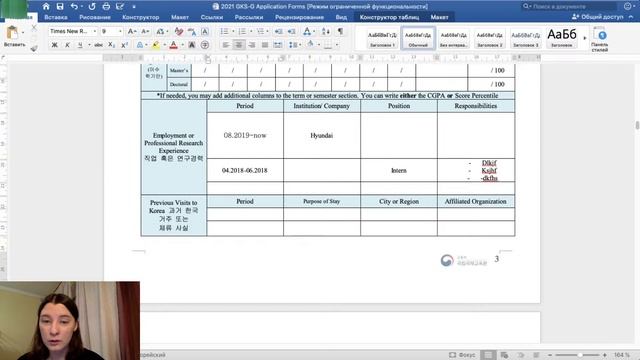Apply strikethrough abc formatting
Image resolution: width=640 pixels, height=360 pixels.
[x=98, y=45]
